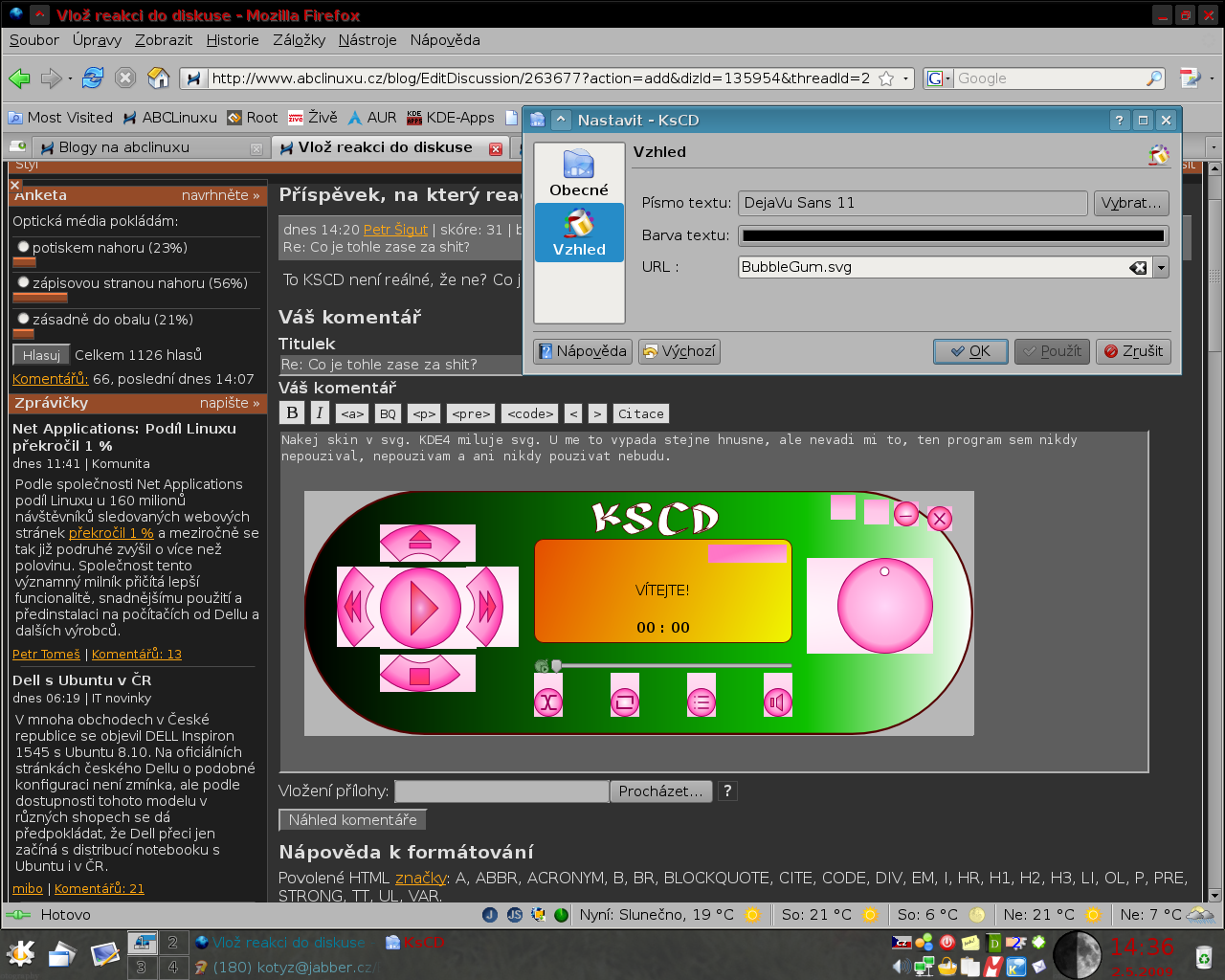Screen dimensions: 1225x980
Task: Select the Vzhled section icon in KsCD settings
Action: 579,233
